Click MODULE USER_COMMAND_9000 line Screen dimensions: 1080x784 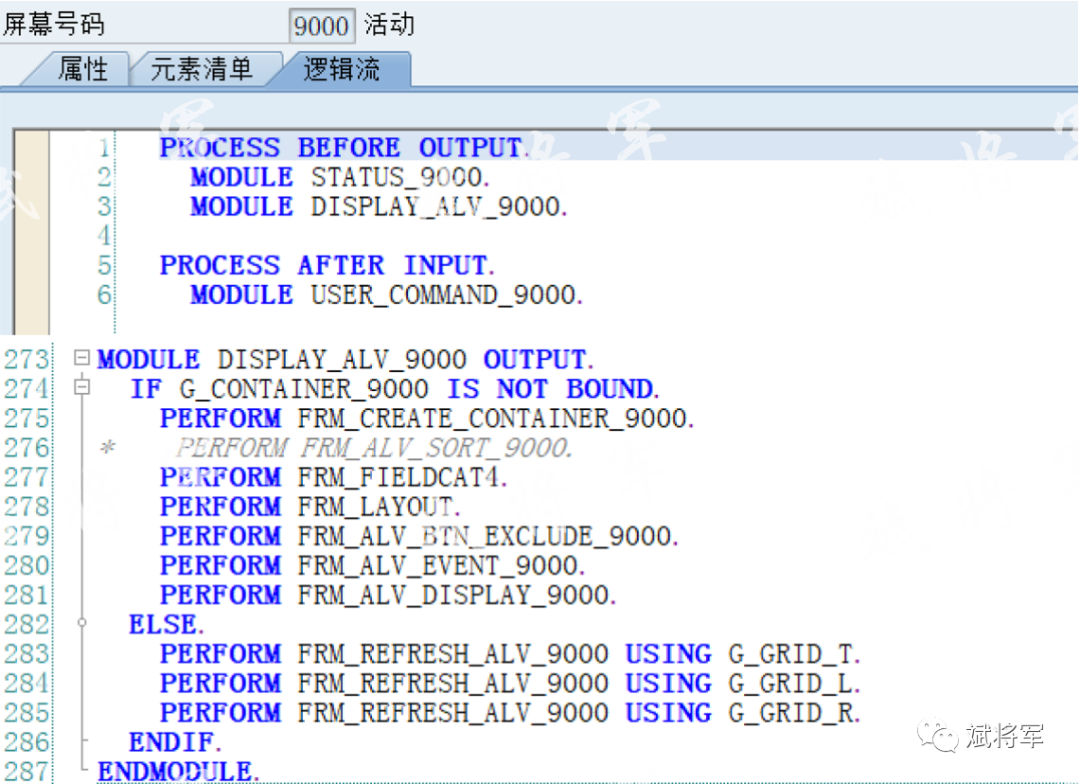click(386, 295)
